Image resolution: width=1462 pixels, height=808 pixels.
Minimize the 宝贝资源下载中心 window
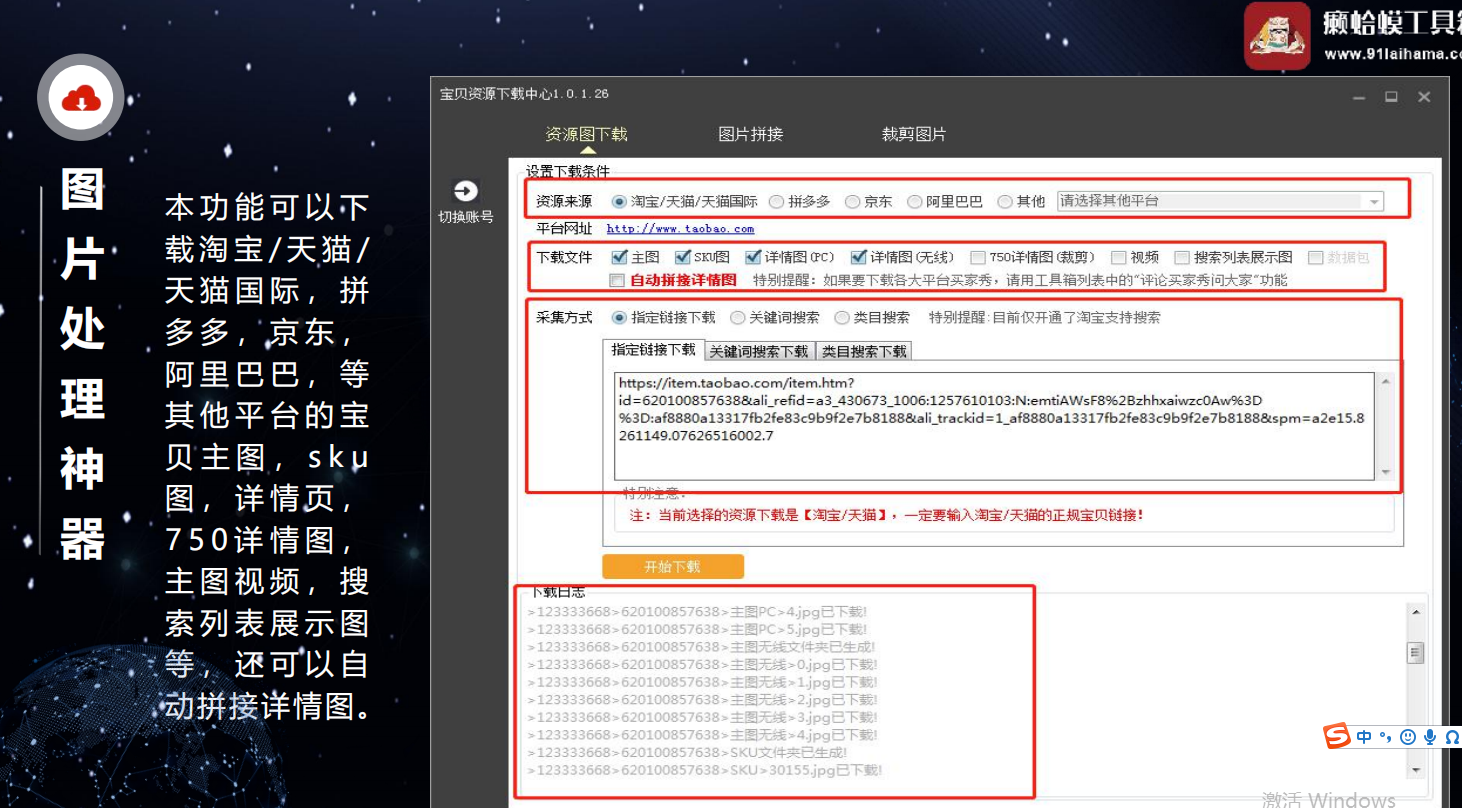point(1359,97)
